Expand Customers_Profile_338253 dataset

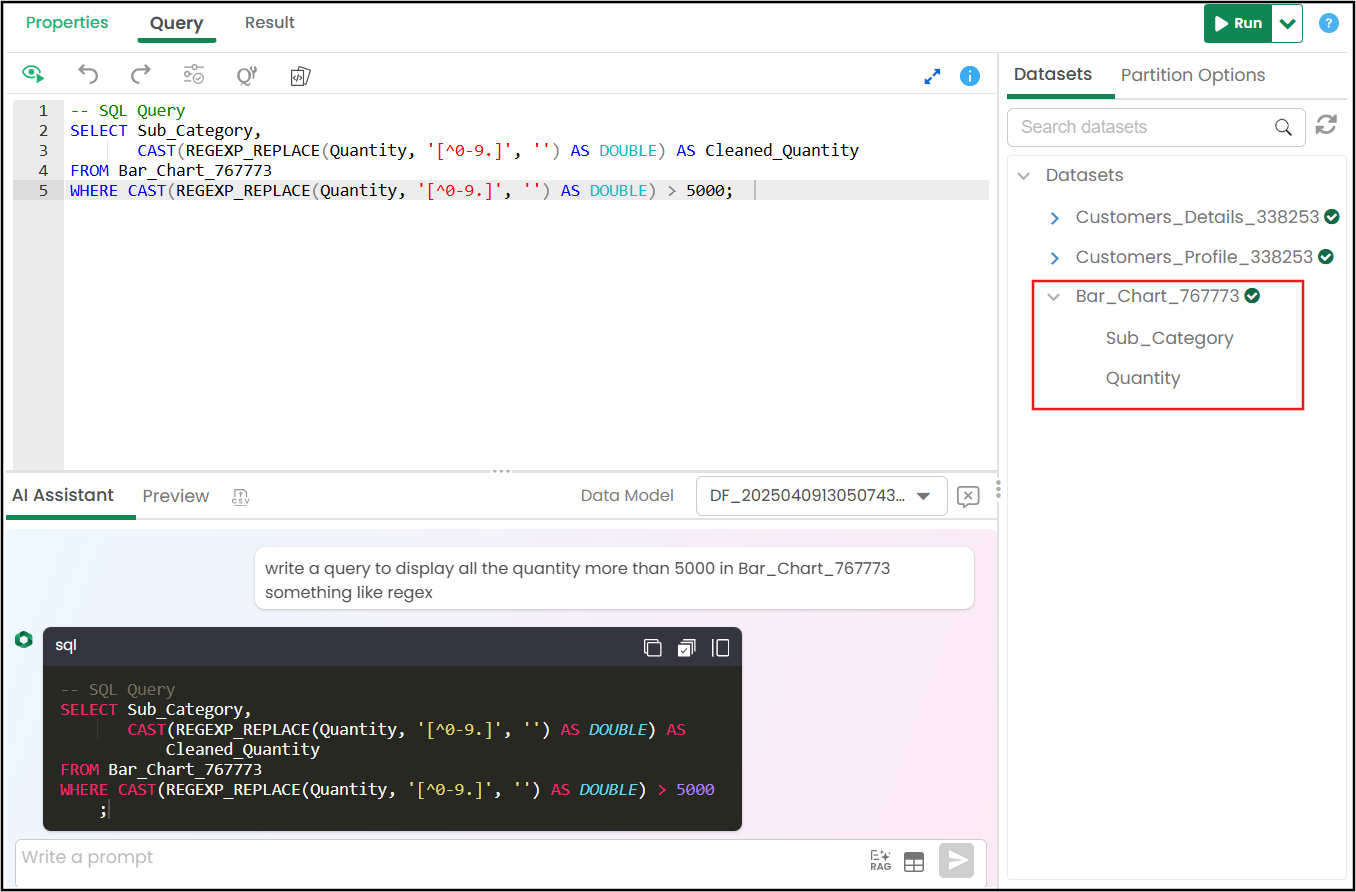pos(1054,257)
